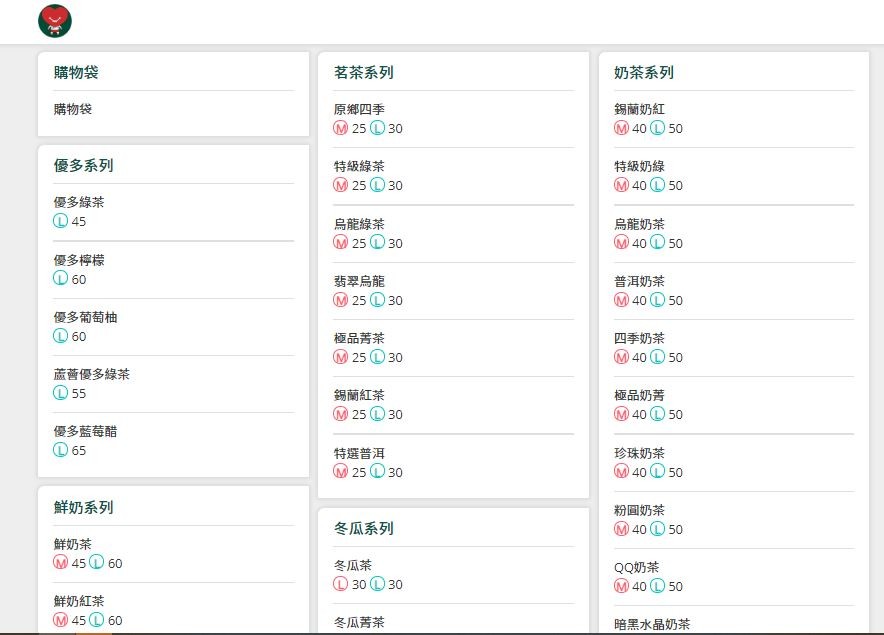This screenshot has height=635, width=884.
Task: Pick M size icon for 錫蘭奶紅
Action: 621,129
